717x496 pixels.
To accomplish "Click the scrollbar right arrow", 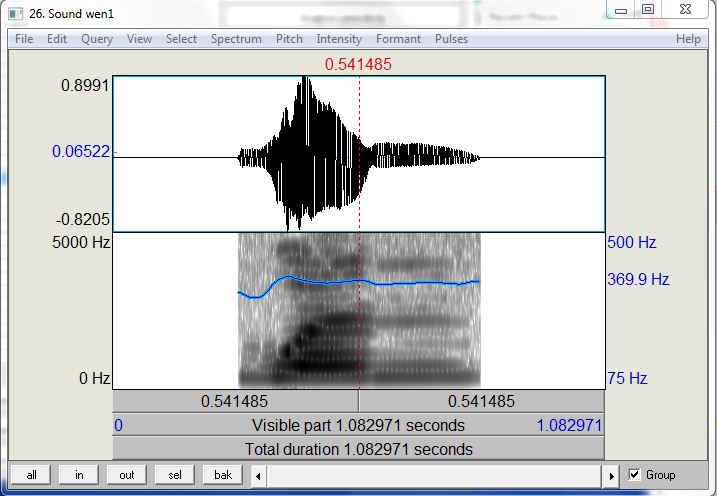I will 612,476.
